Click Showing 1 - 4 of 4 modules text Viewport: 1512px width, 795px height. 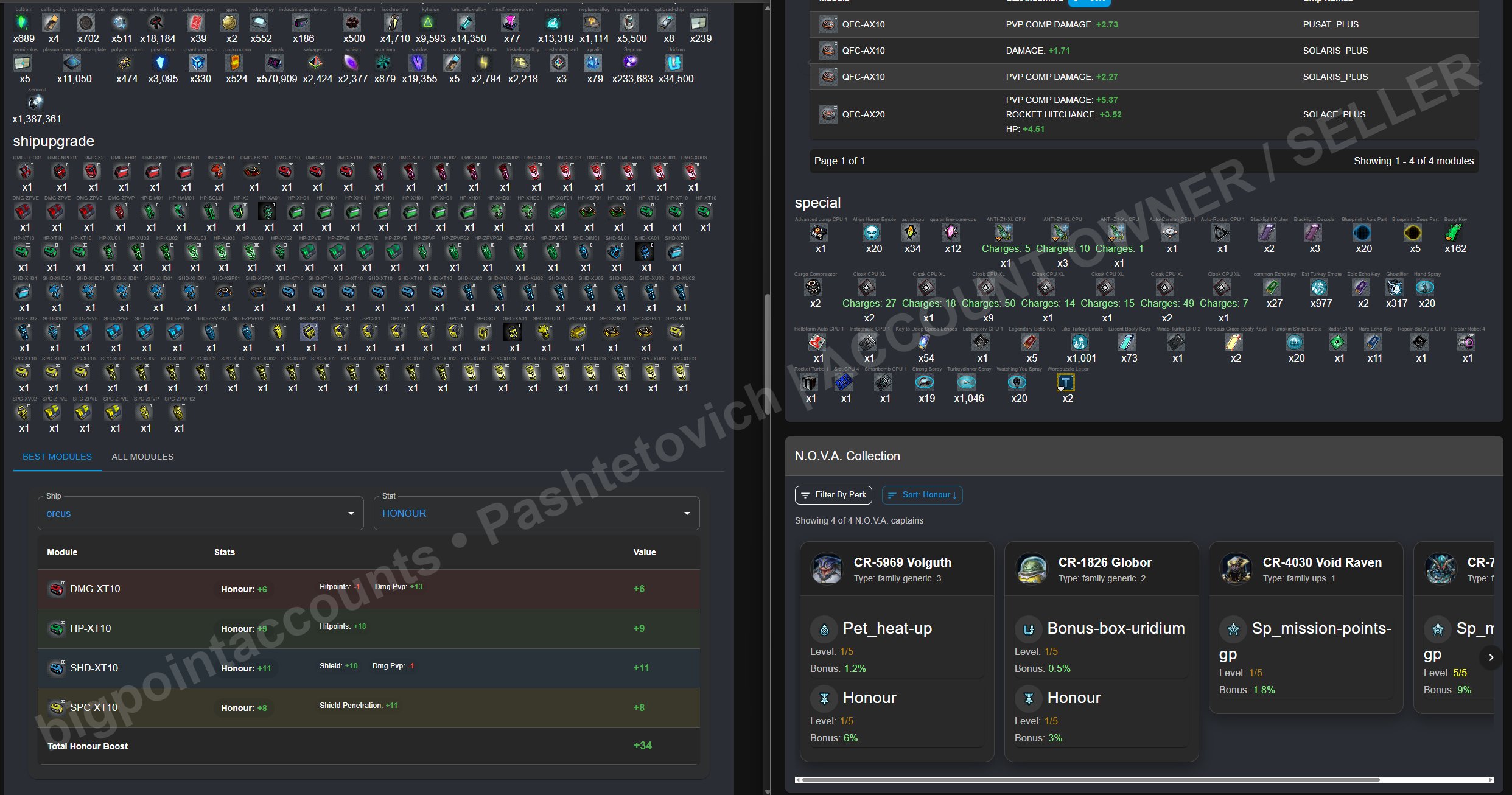(1413, 161)
